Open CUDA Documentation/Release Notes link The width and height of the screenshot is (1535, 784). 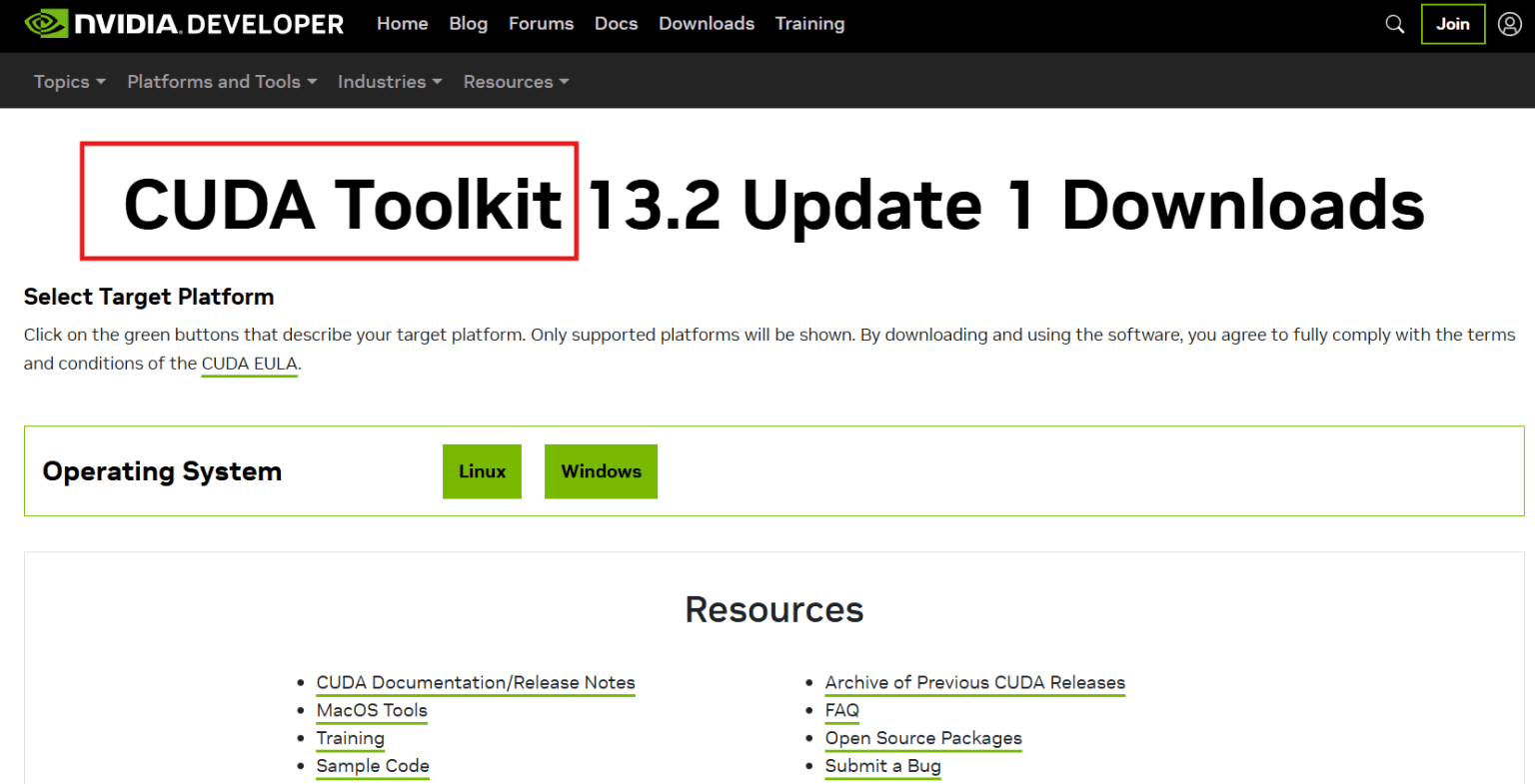coord(476,683)
